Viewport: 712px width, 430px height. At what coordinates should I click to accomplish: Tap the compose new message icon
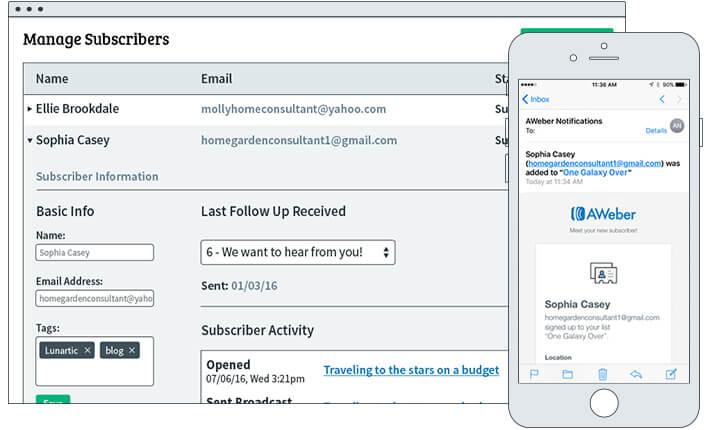pyautogui.click(x=671, y=374)
